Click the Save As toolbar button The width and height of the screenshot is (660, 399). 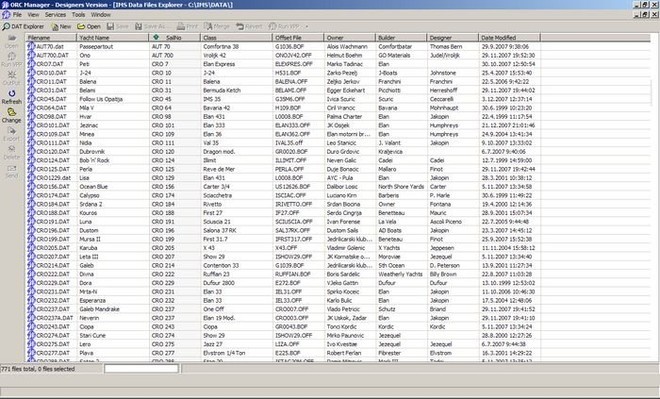[x=150, y=27]
